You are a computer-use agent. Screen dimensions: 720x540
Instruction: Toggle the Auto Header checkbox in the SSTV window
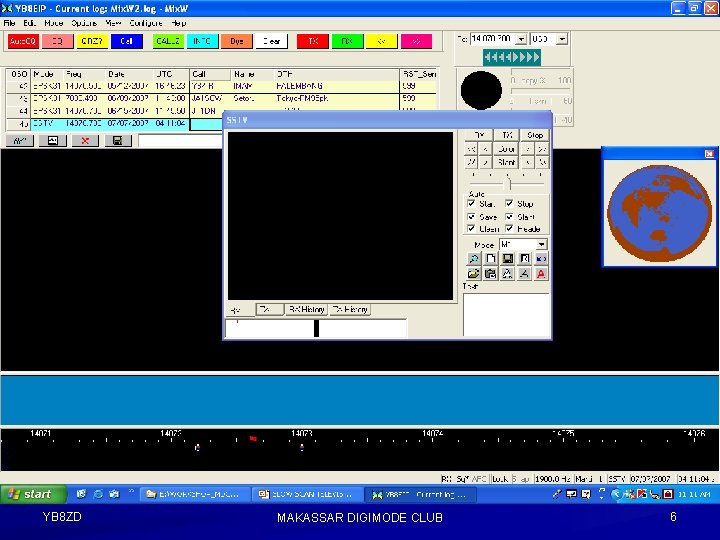[x=509, y=228]
